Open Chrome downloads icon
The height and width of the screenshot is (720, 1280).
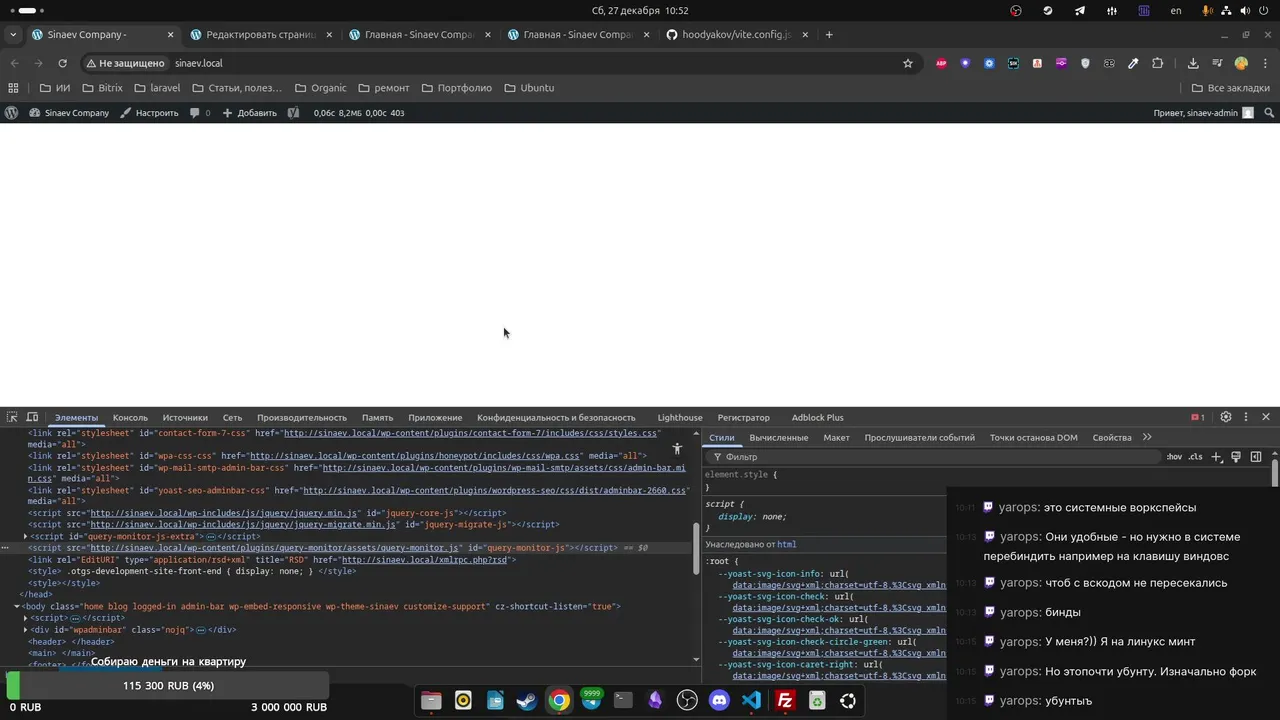(1193, 63)
